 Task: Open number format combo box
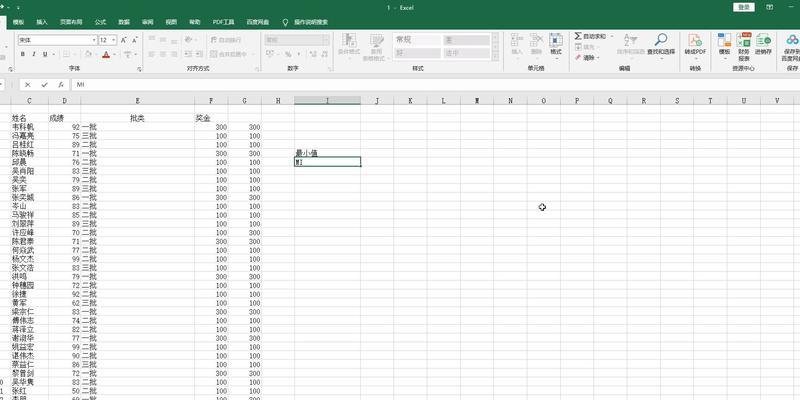point(297,40)
